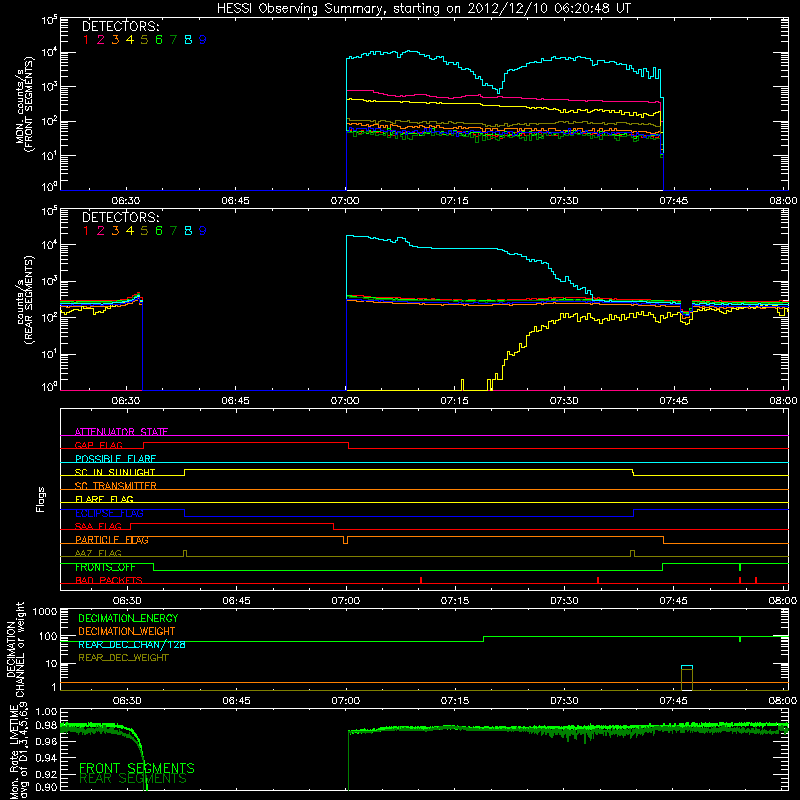Click red detector '1' in rear segments legend

pyautogui.click(x=86, y=231)
